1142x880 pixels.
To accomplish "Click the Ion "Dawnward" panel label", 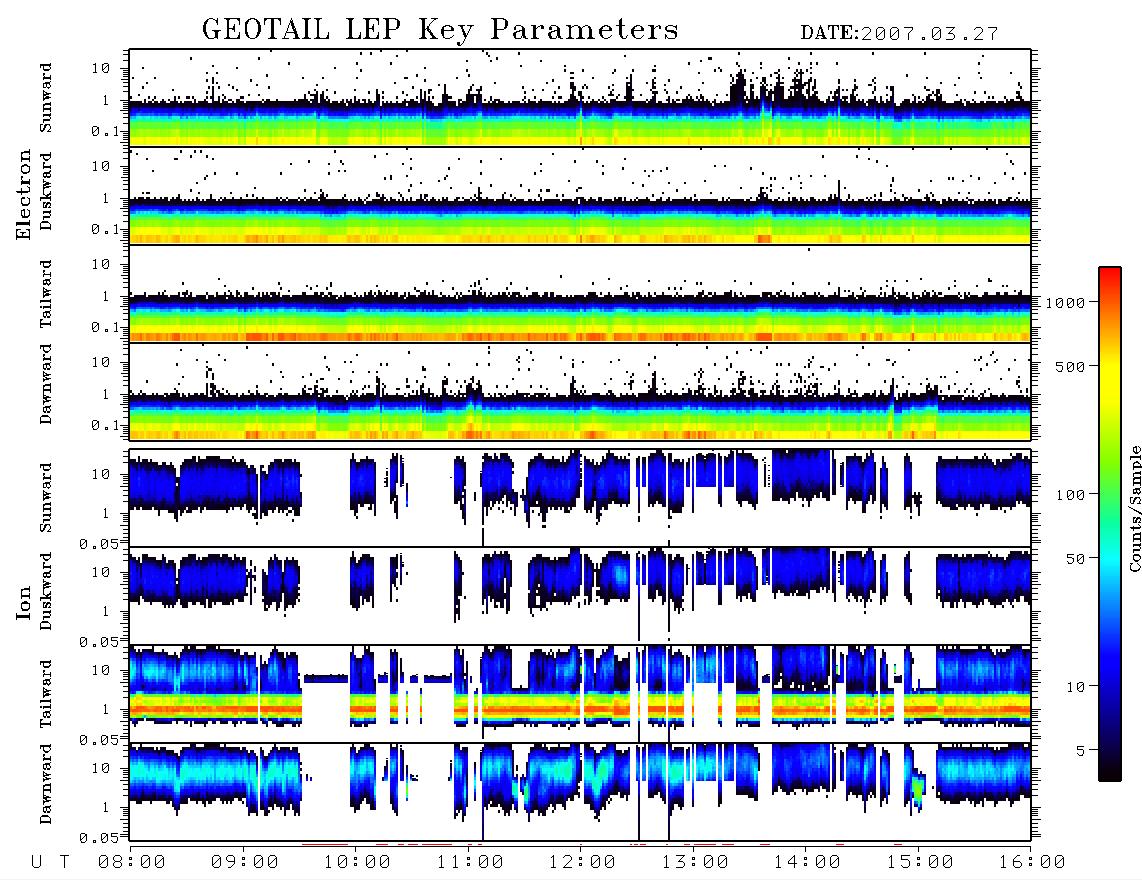I will point(46,784).
